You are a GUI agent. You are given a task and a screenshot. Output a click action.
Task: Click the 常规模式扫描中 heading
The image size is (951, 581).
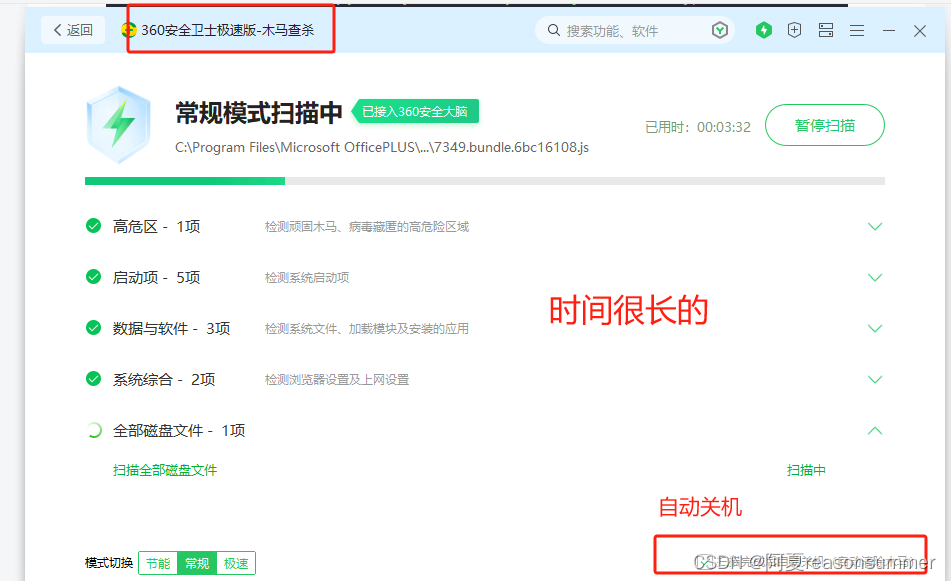(259, 113)
